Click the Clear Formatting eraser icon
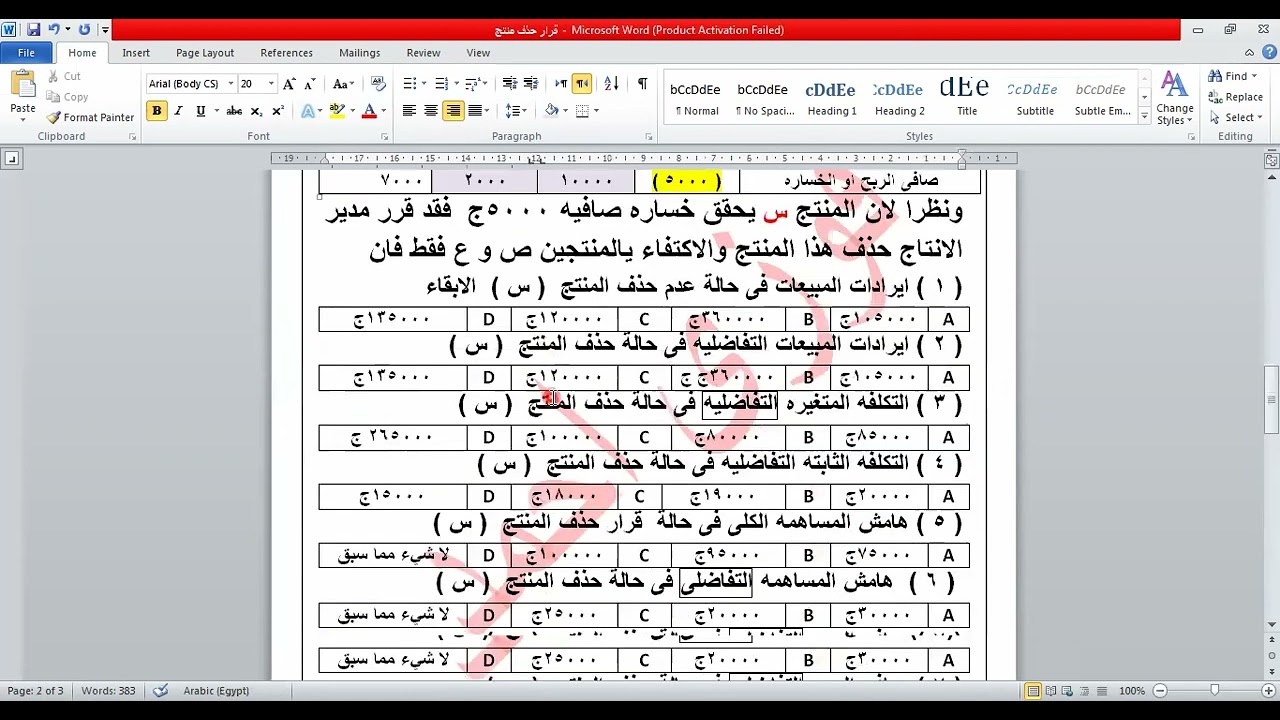Screen dimensions: 1280x720 pyautogui.click(x=378, y=84)
